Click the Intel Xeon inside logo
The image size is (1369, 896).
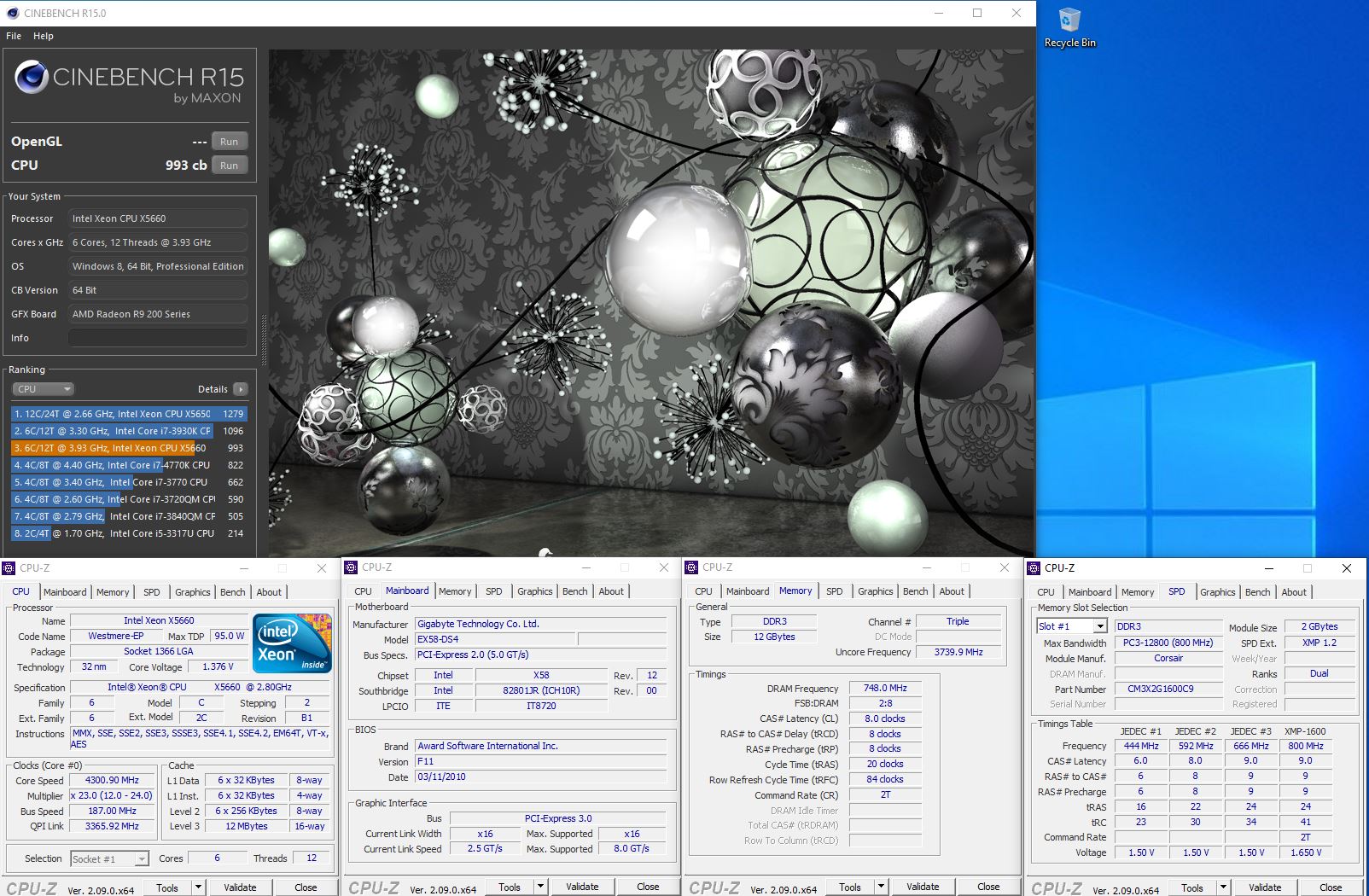click(x=293, y=643)
